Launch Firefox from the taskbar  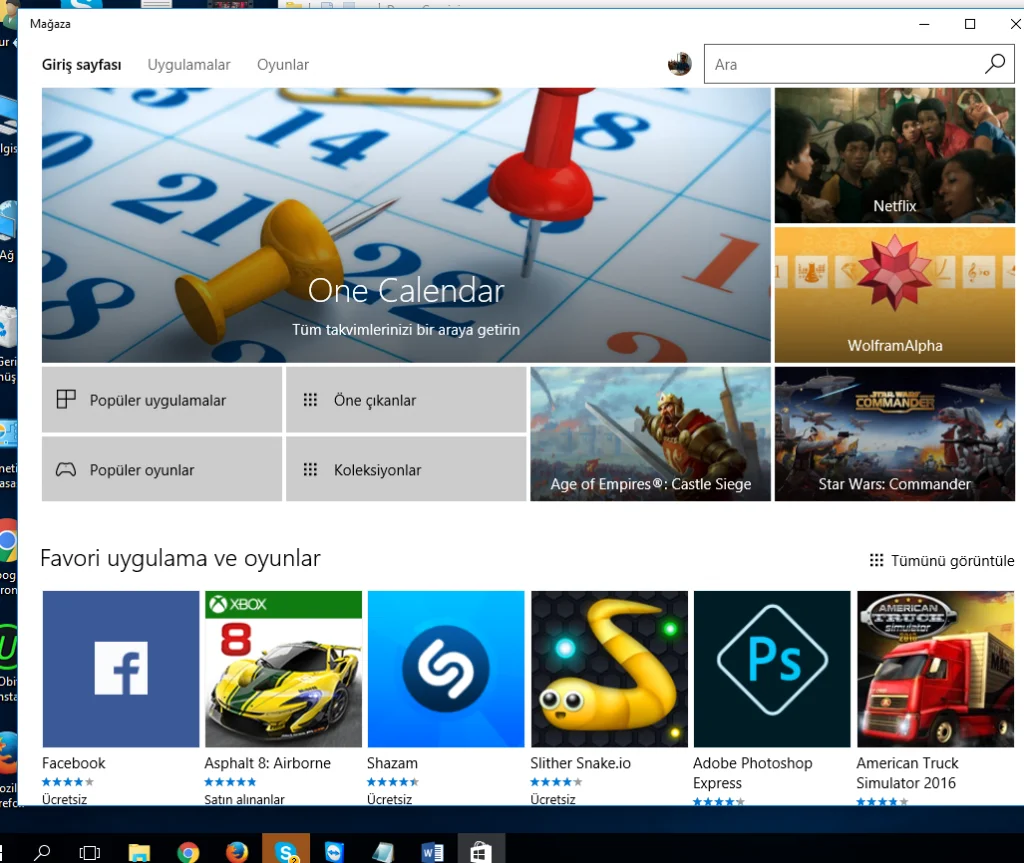click(x=237, y=851)
